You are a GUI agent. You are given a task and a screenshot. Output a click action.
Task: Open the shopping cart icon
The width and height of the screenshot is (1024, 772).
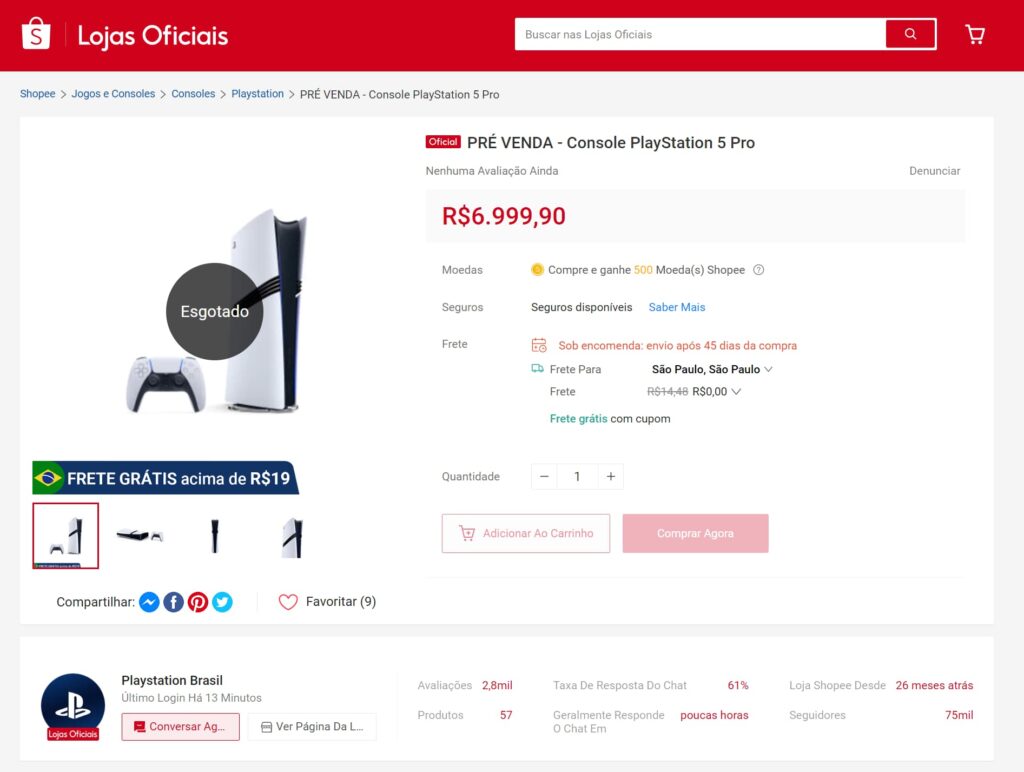click(975, 35)
